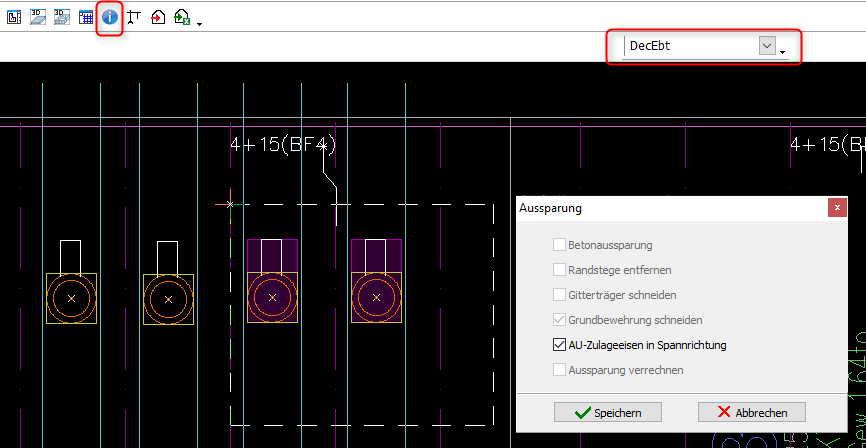This screenshot has height=448, width=866.
Task: Open the DecEbt combo box arrow
Action: [x=767, y=46]
